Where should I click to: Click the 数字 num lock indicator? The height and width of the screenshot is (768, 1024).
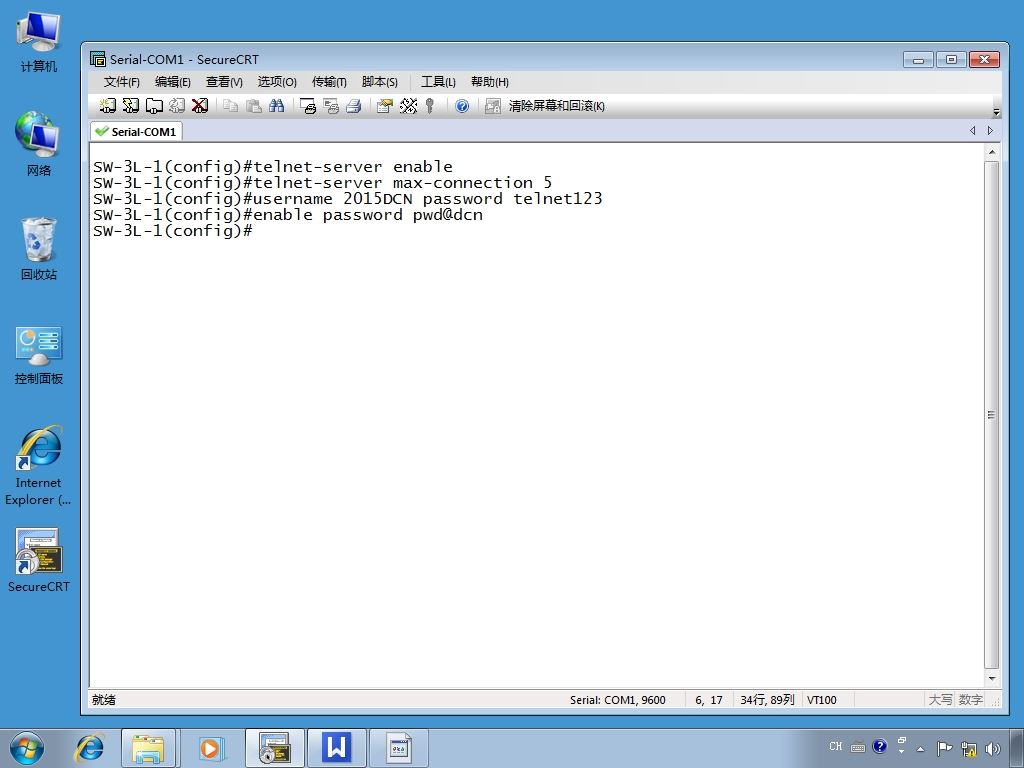click(x=970, y=699)
